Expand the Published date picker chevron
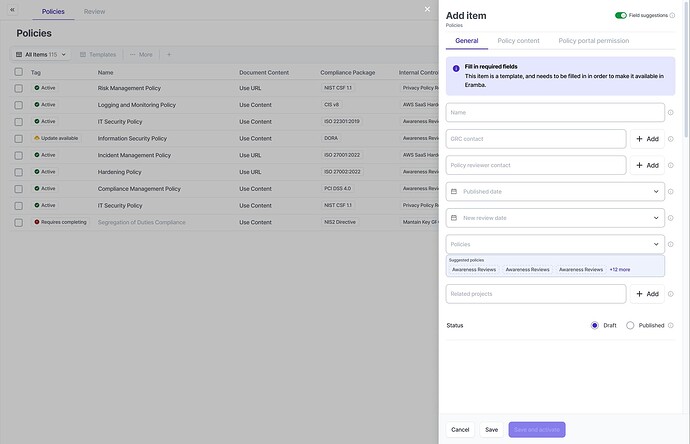 point(656,191)
